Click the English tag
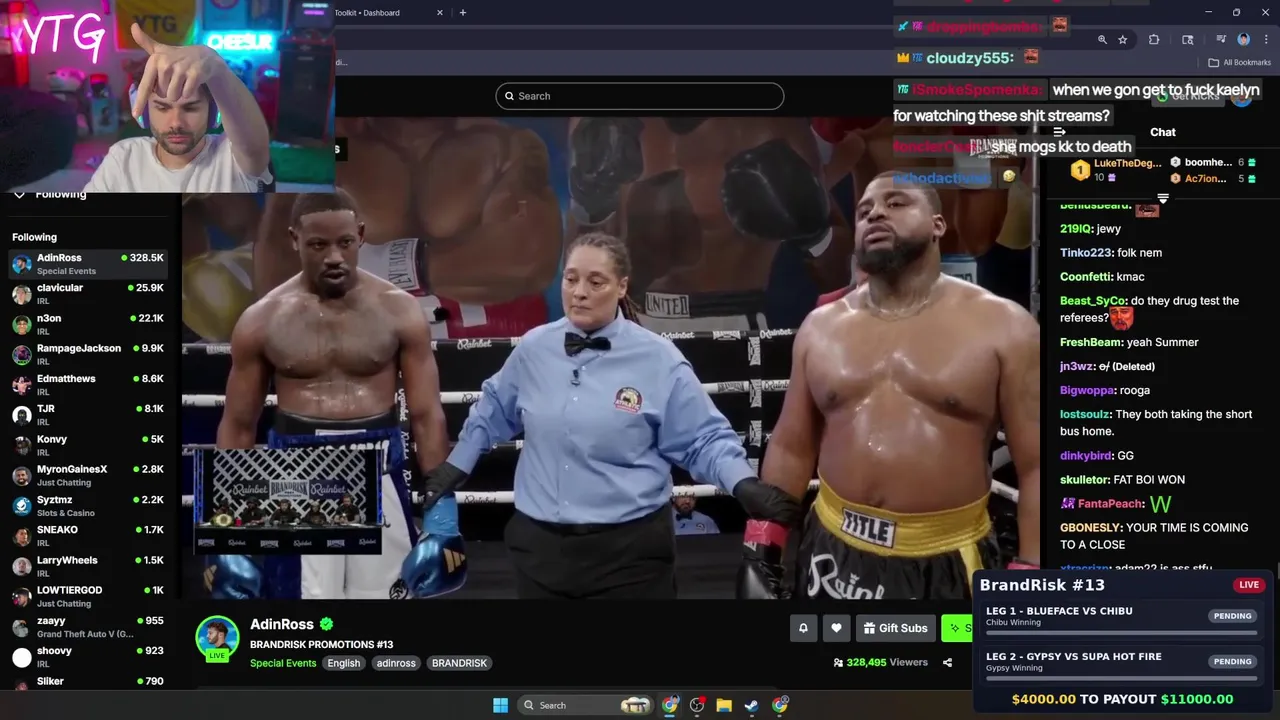 pos(344,663)
